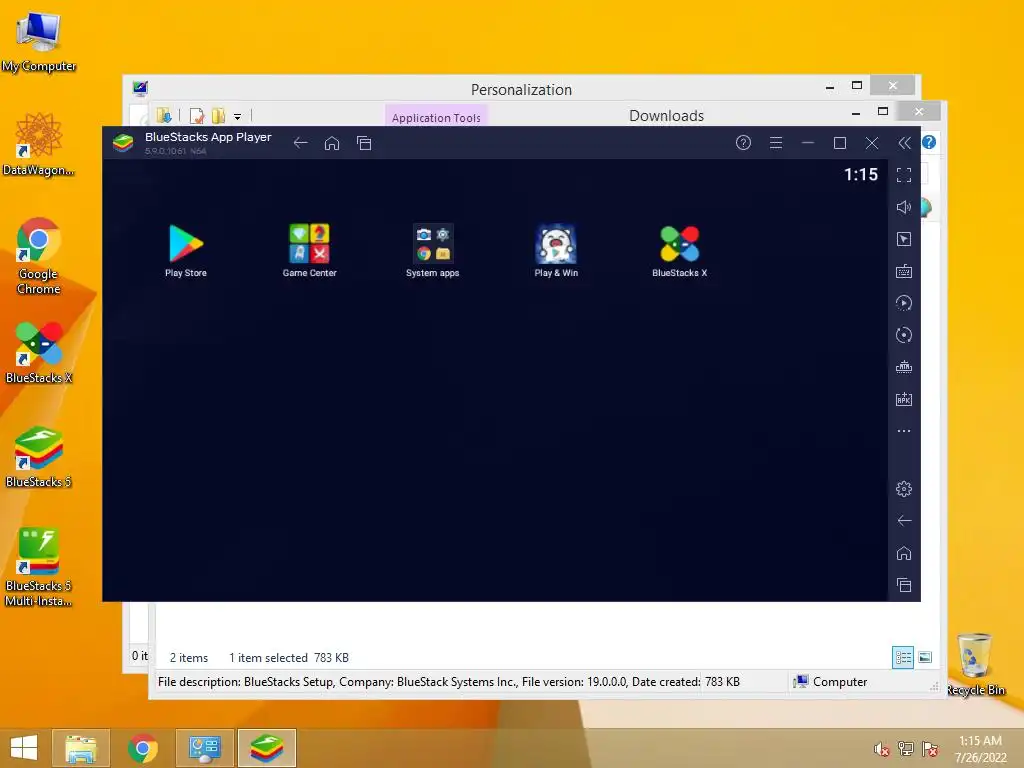Open the BlueStacks 5 desktop shortcut
Screen dimensions: 1024x768
(x=39, y=457)
